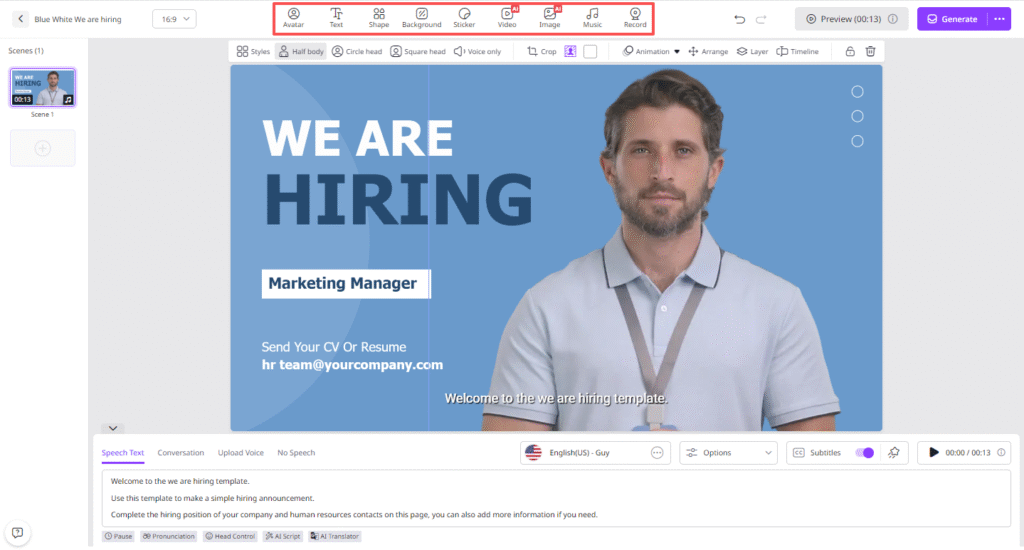
Task: Pick the white background color swatch
Action: [590, 51]
